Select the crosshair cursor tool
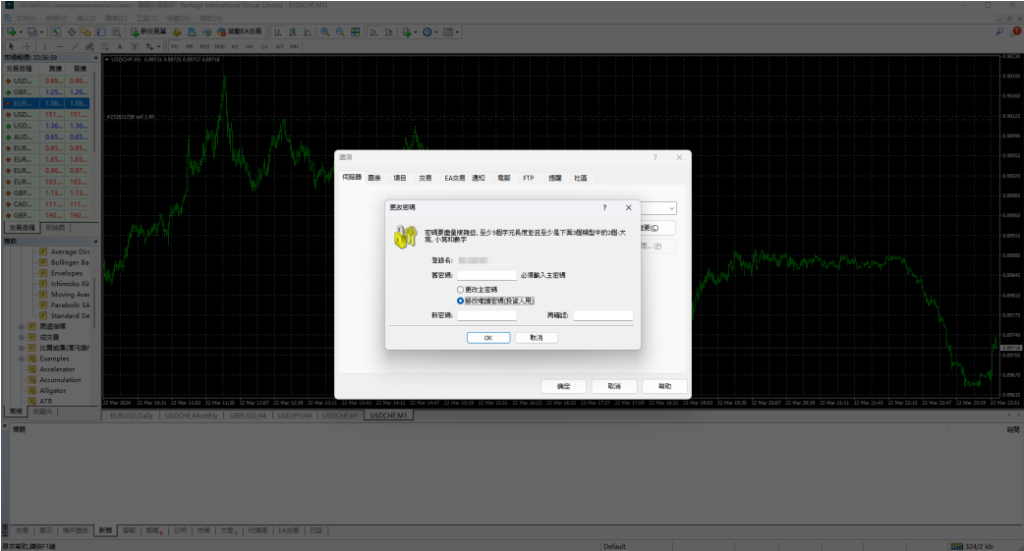The height and width of the screenshot is (551, 1024). coord(27,46)
